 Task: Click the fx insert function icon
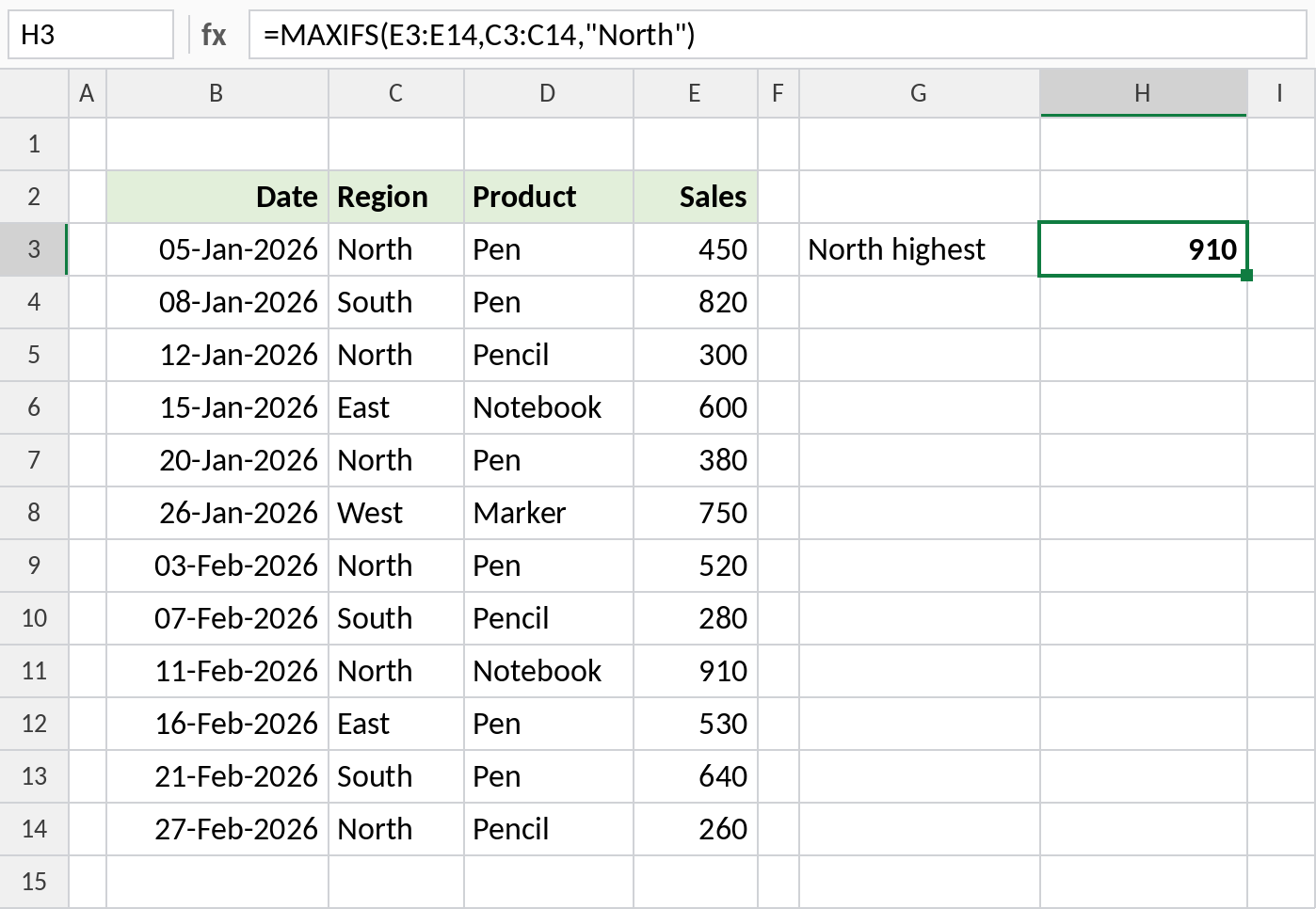[x=214, y=35]
